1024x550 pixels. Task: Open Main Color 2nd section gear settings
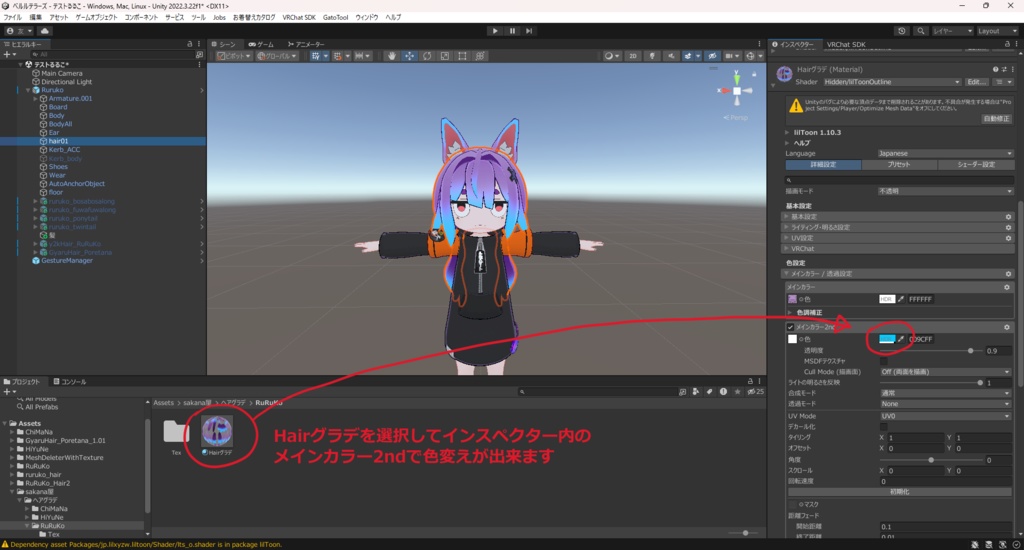[1007, 327]
